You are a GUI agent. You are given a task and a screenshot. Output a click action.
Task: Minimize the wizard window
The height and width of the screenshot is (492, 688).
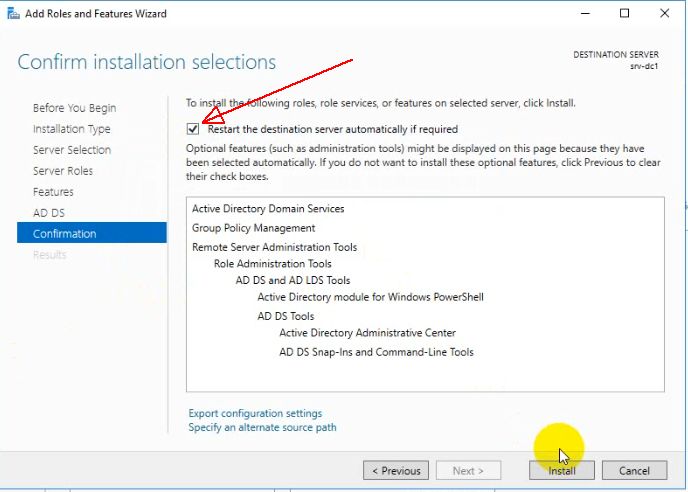pyautogui.click(x=585, y=13)
